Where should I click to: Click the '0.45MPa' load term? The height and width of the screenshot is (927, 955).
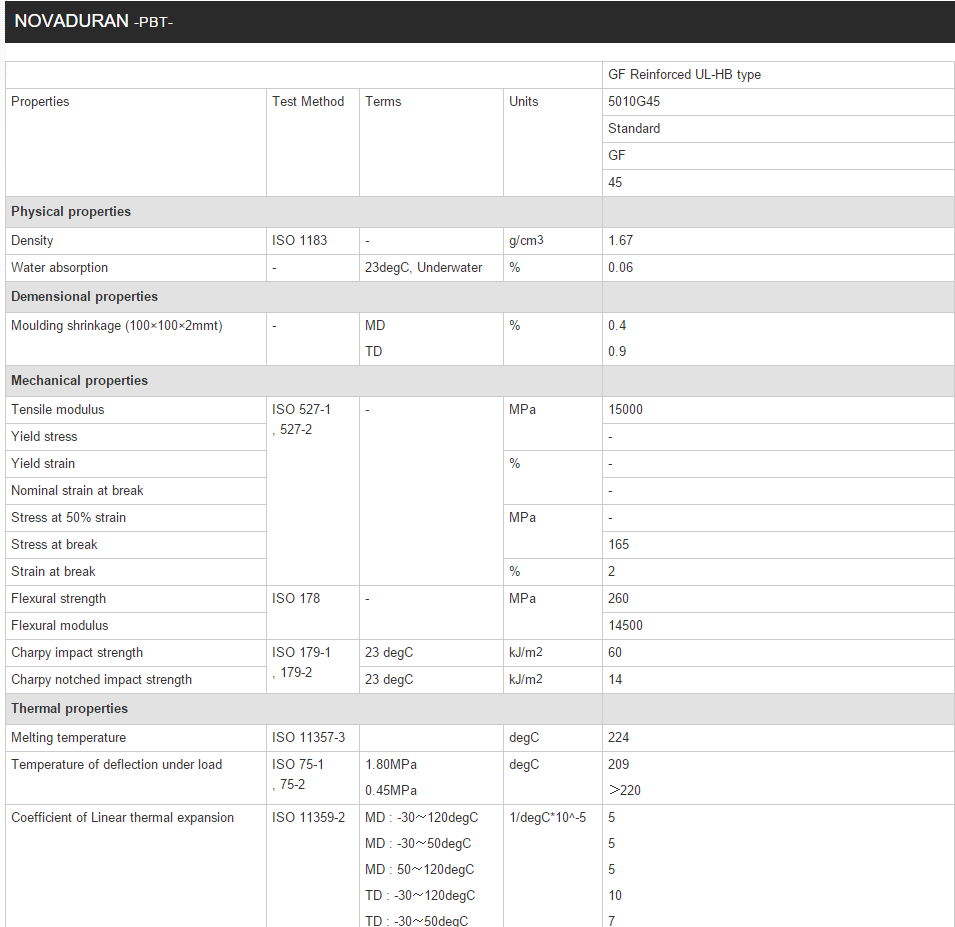pos(391,791)
